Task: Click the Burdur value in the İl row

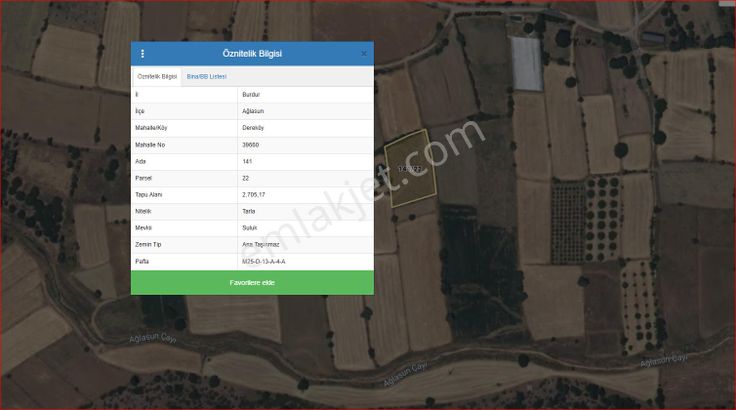Action: pos(251,94)
